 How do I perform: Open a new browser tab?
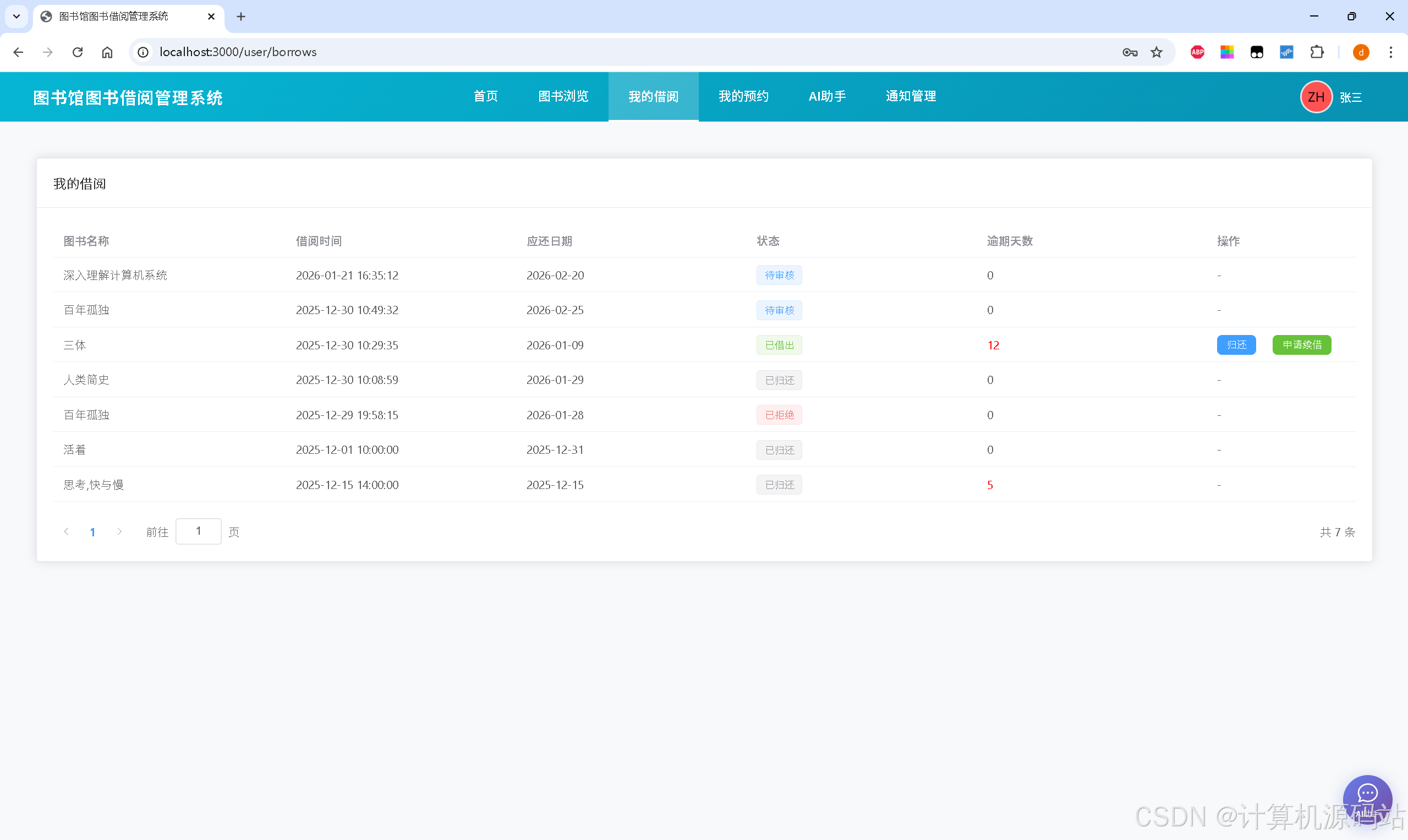(x=241, y=17)
